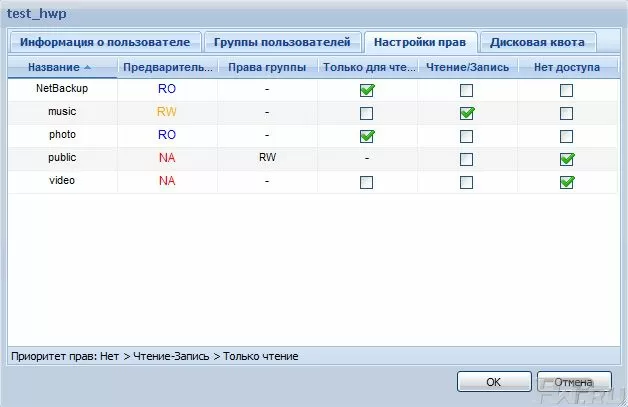The height and width of the screenshot is (407, 628).
Task: Enable read-only for the video folder
Action: pyautogui.click(x=367, y=182)
